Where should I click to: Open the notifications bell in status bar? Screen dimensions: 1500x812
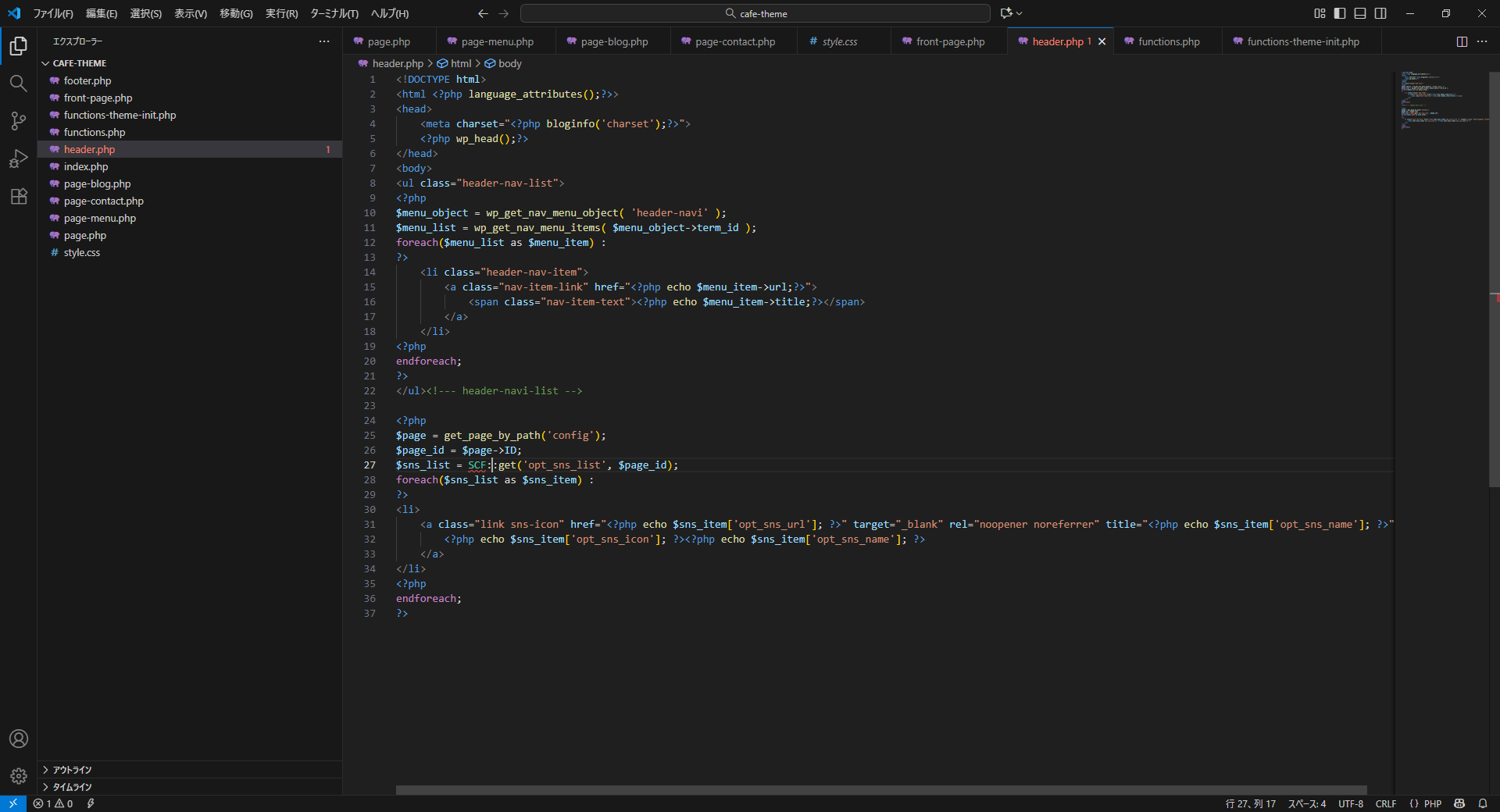(x=1482, y=803)
